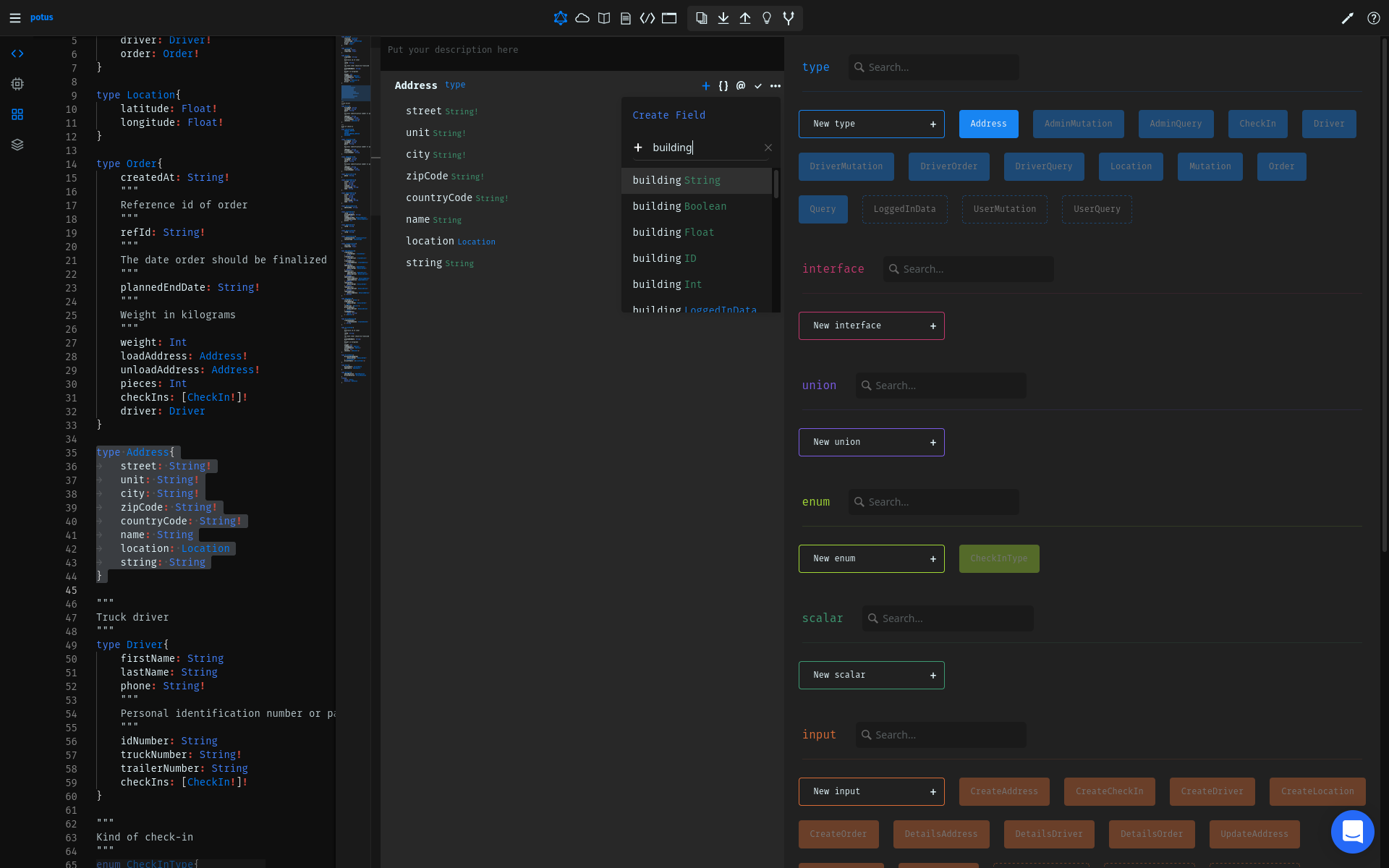1389x868 pixels.
Task: Choose building String suggestion
Action: (x=697, y=180)
